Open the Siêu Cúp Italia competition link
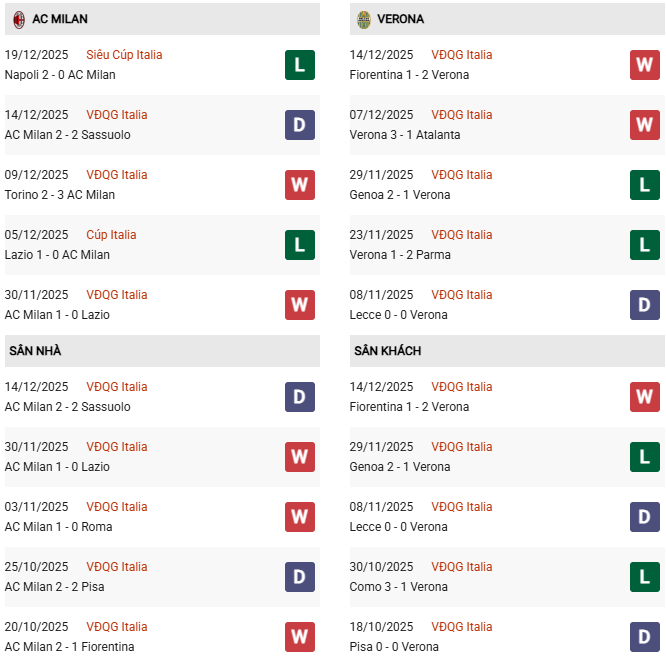Viewport: 666px width, 661px height. pos(124,55)
